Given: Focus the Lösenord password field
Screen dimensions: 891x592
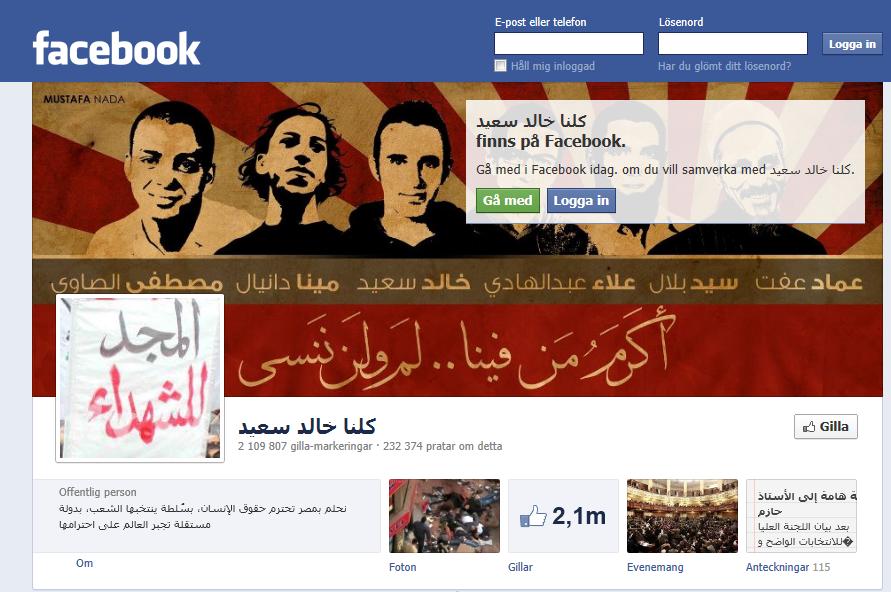Looking at the screenshot, I should pyautogui.click(x=732, y=44).
